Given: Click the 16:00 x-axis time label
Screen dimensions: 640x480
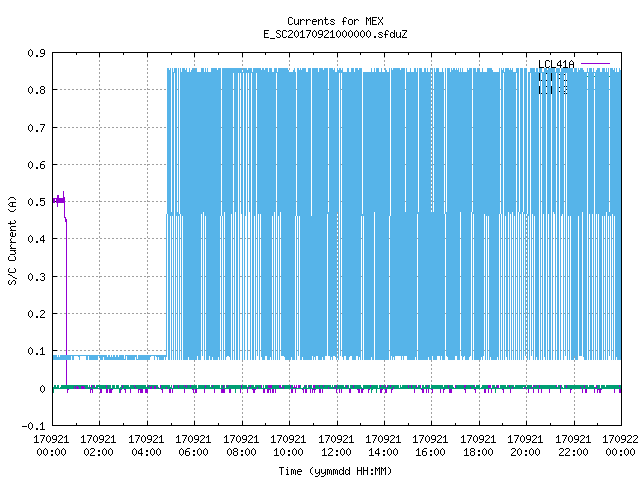Looking at the screenshot, I should pos(430,452).
